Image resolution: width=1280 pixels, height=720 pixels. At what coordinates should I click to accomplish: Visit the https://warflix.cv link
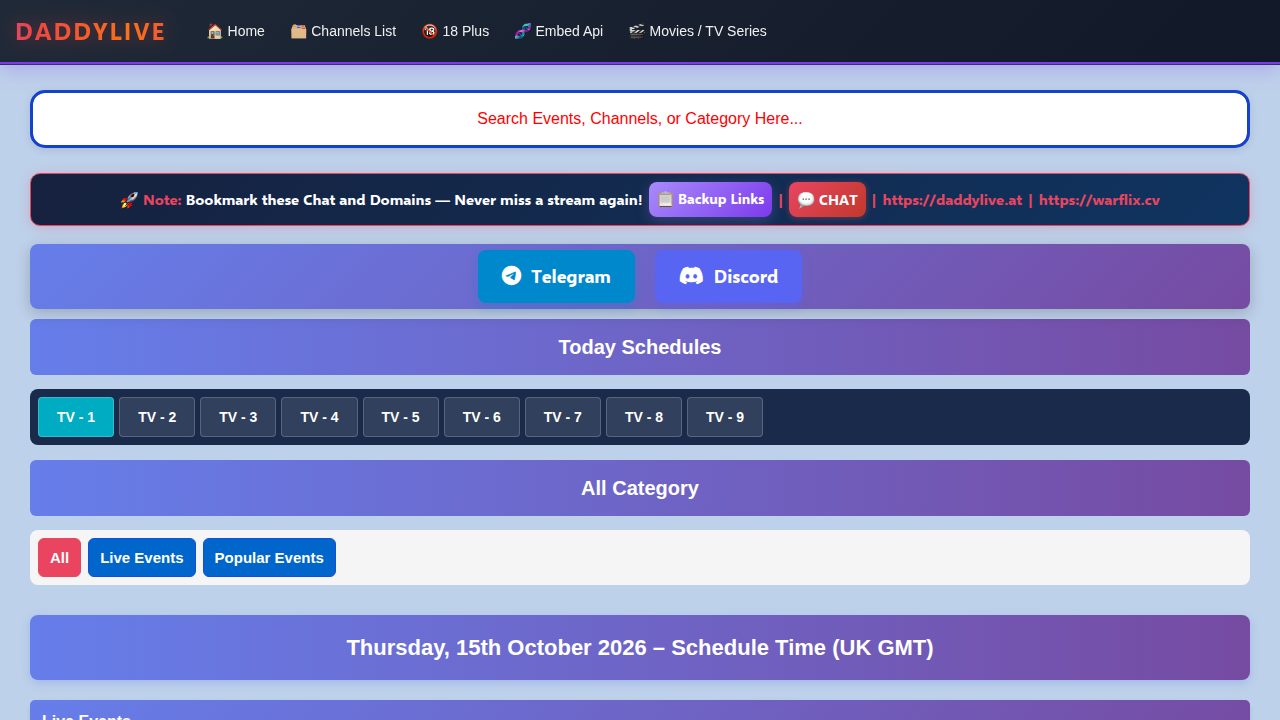[x=1099, y=200]
